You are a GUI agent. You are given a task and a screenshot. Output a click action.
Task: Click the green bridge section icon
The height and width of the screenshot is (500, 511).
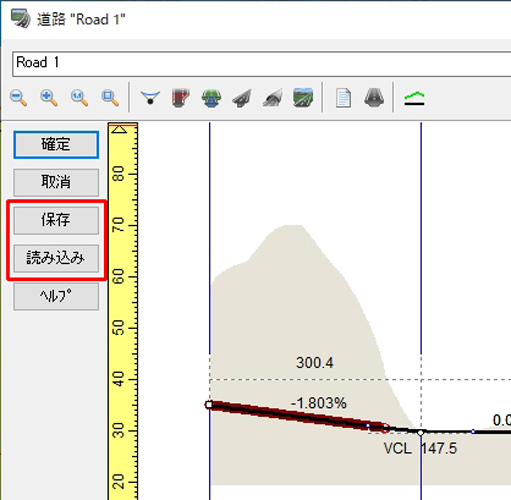coord(211,98)
